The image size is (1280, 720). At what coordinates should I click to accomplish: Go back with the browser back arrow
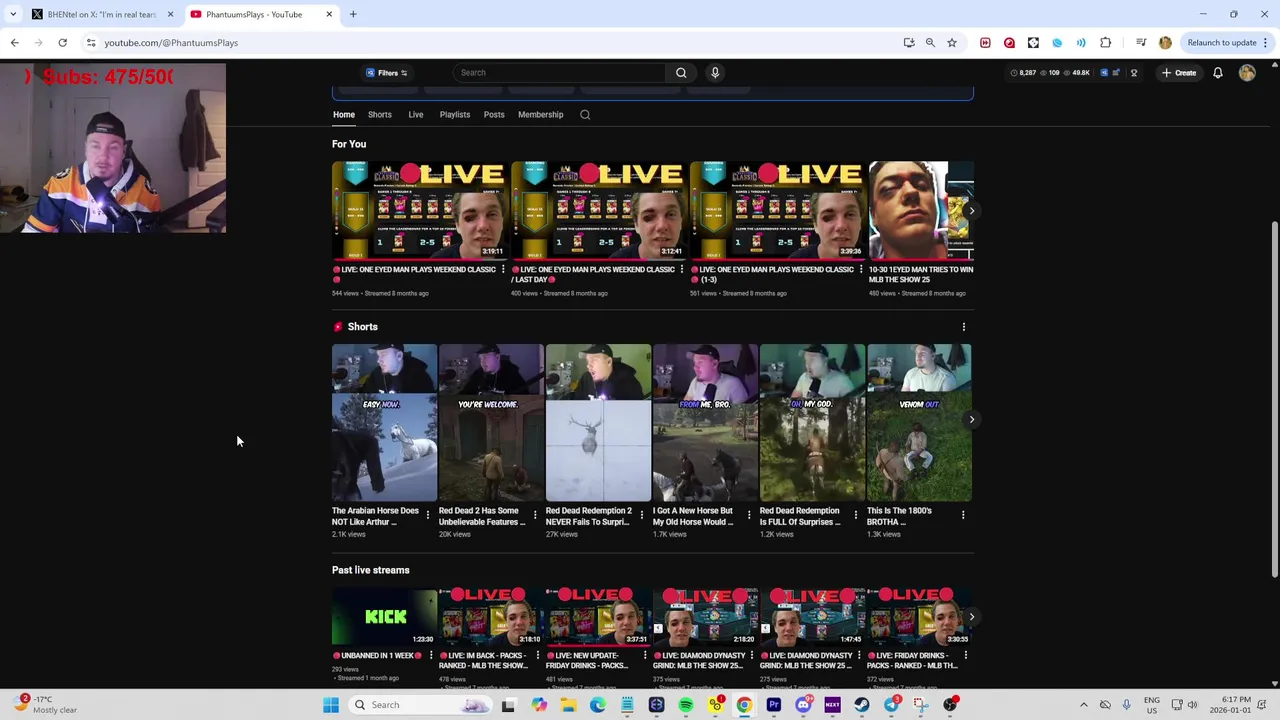(14, 43)
